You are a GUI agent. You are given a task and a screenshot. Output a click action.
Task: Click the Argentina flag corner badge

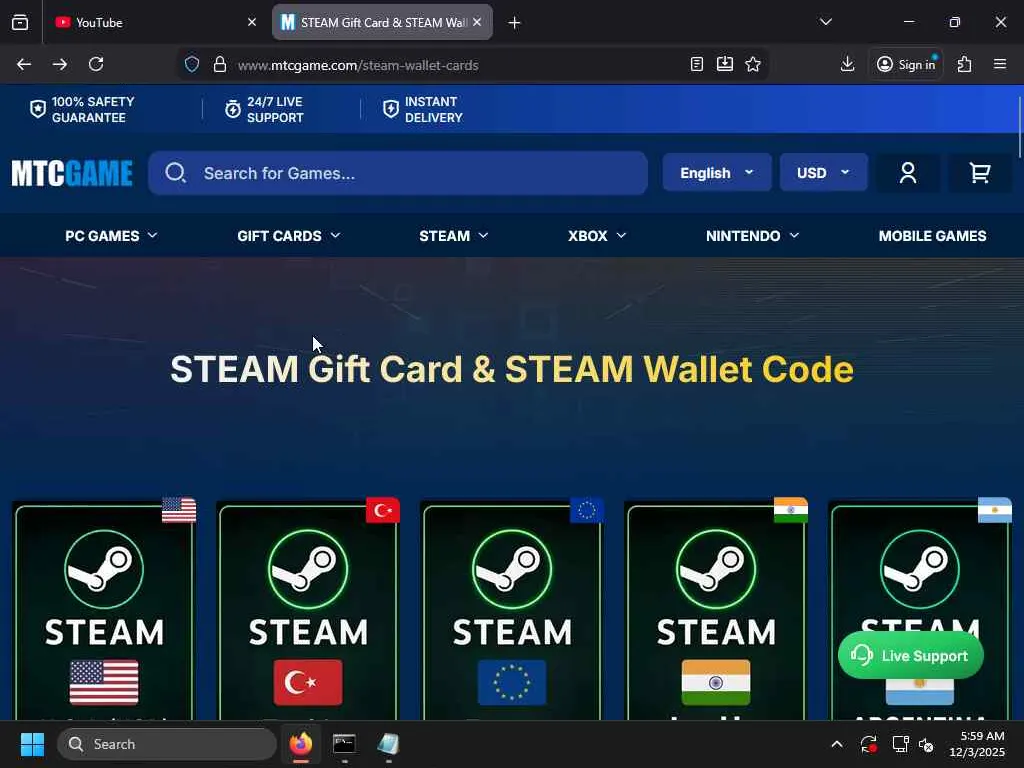point(995,510)
